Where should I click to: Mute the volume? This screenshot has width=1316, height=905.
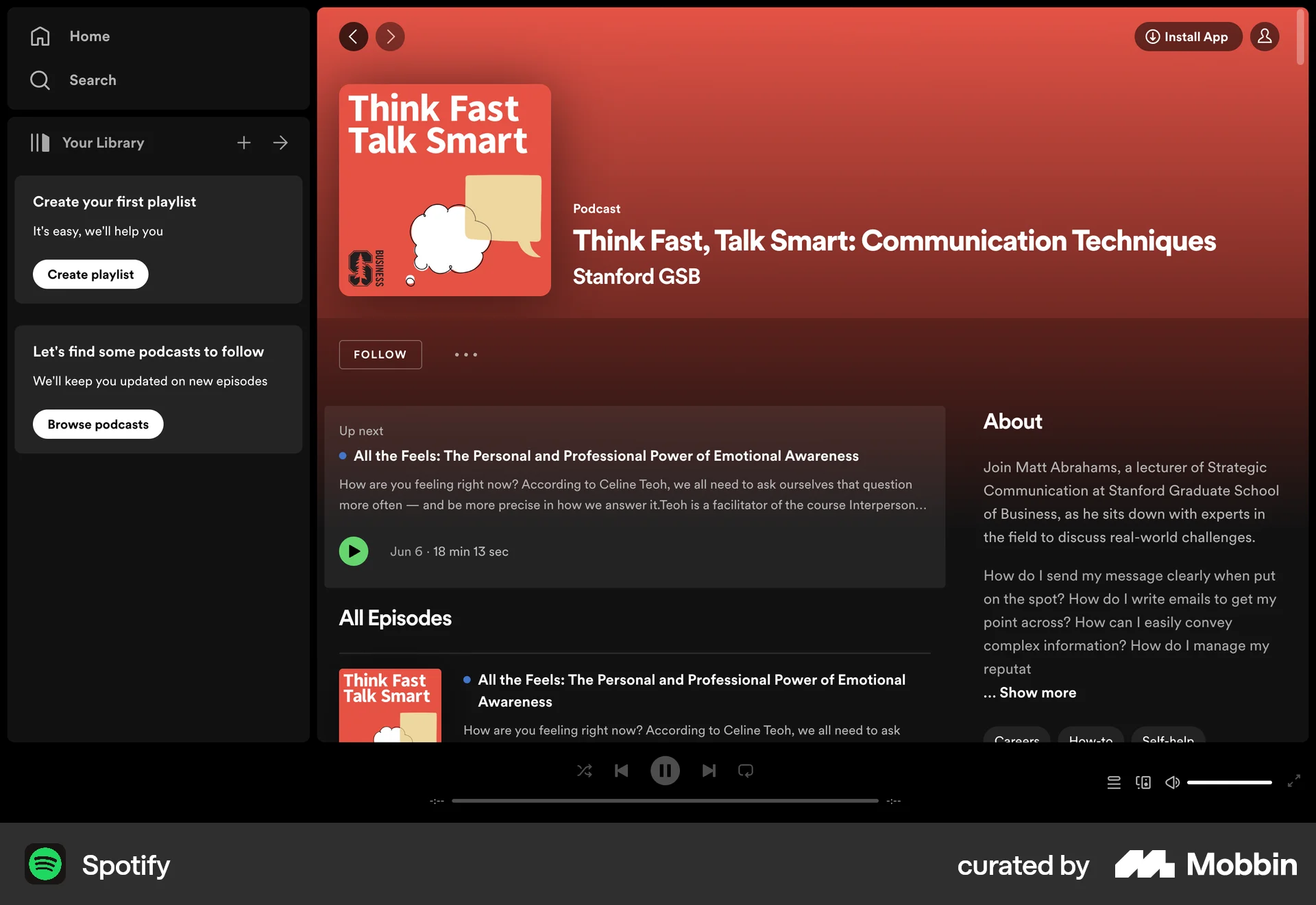click(x=1172, y=782)
